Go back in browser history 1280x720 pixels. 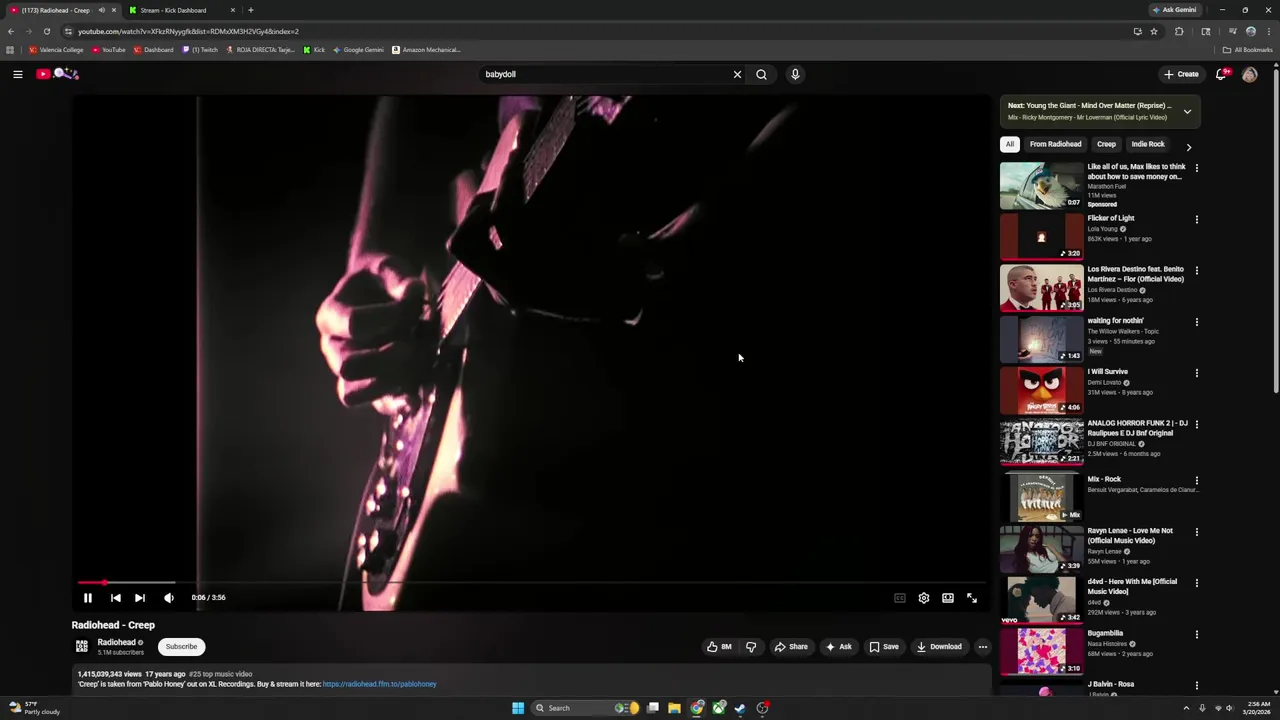(11, 31)
